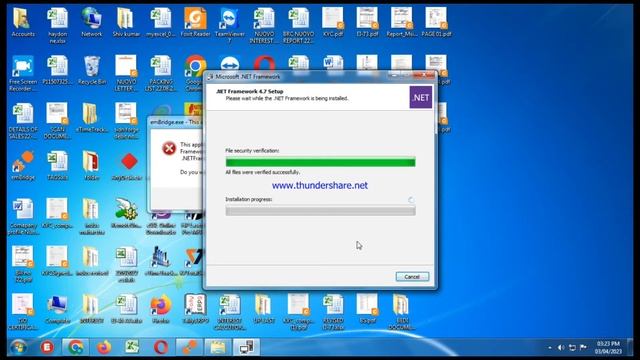Cancel the .NET Framework installation
The width and height of the screenshot is (640, 360).
[x=412, y=277]
